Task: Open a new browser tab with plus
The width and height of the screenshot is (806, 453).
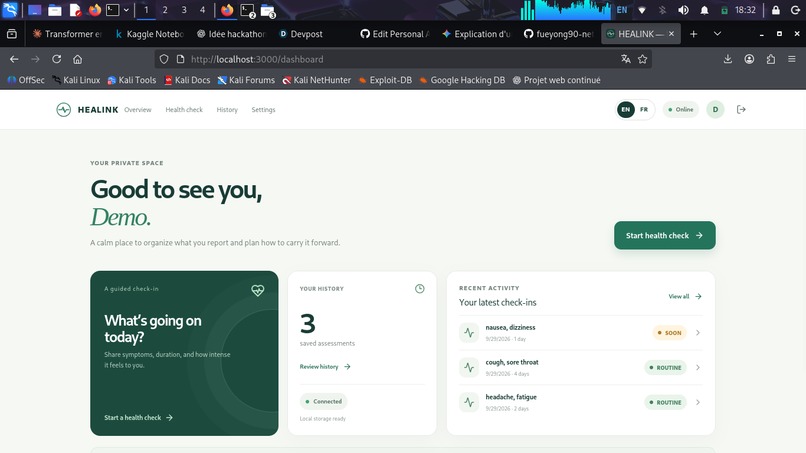Action: (693, 34)
